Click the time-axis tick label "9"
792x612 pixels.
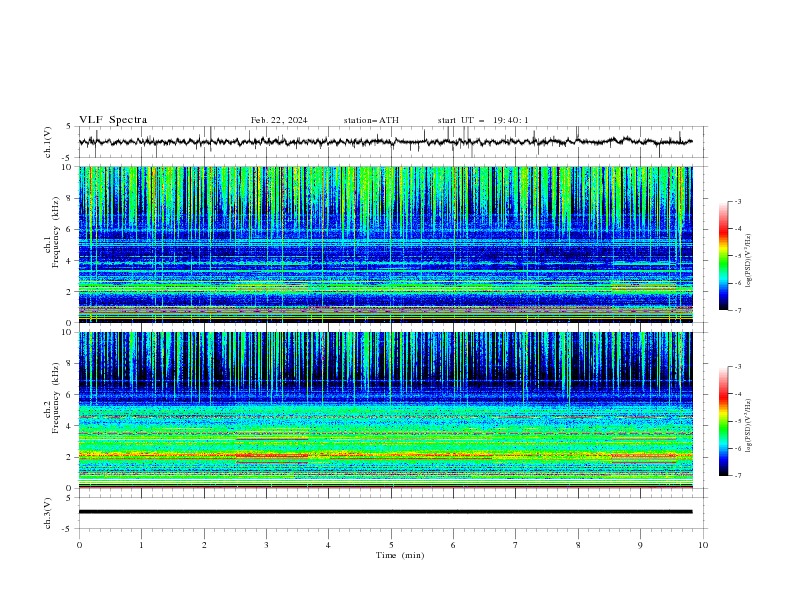[640, 545]
